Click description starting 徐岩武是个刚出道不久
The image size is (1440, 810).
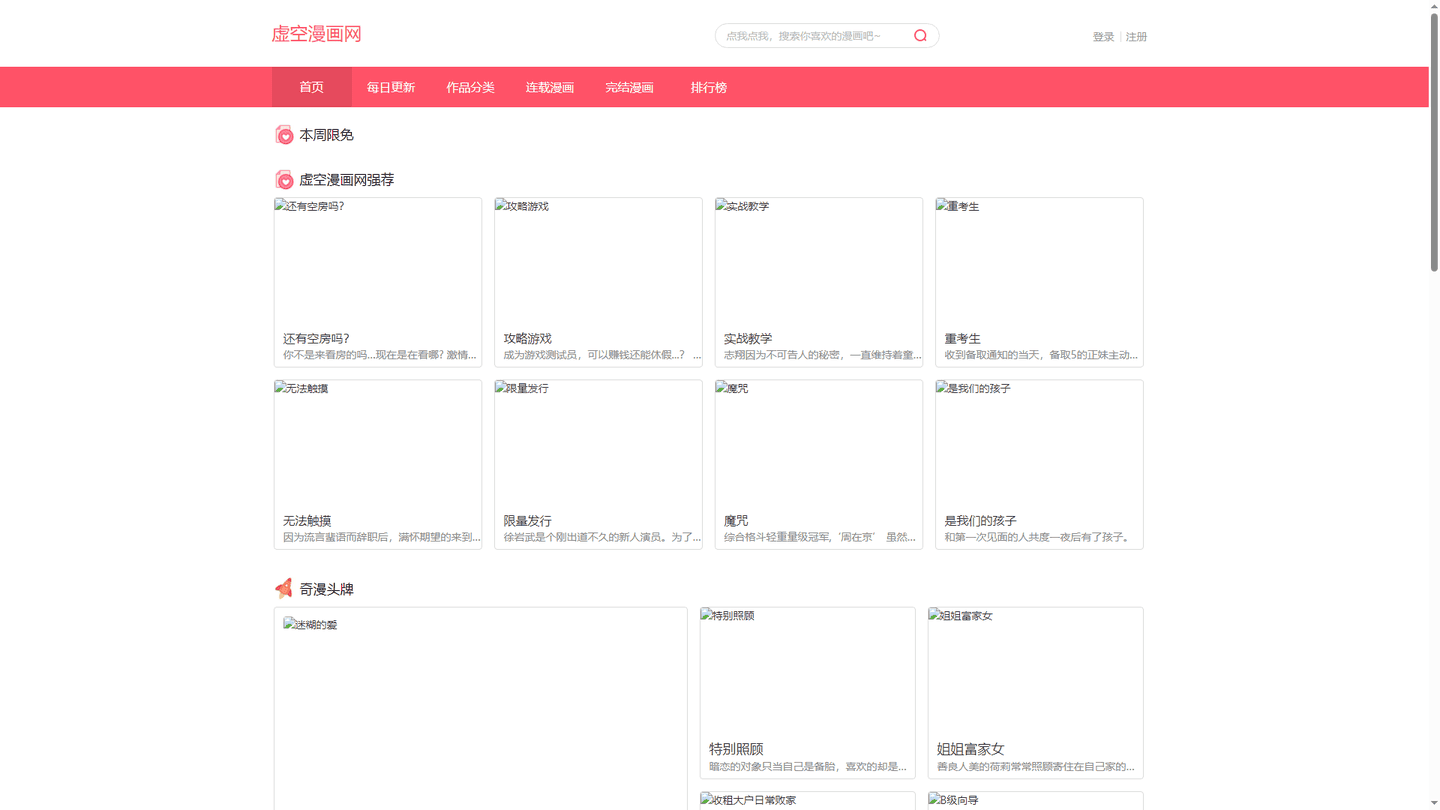[602, 537]
